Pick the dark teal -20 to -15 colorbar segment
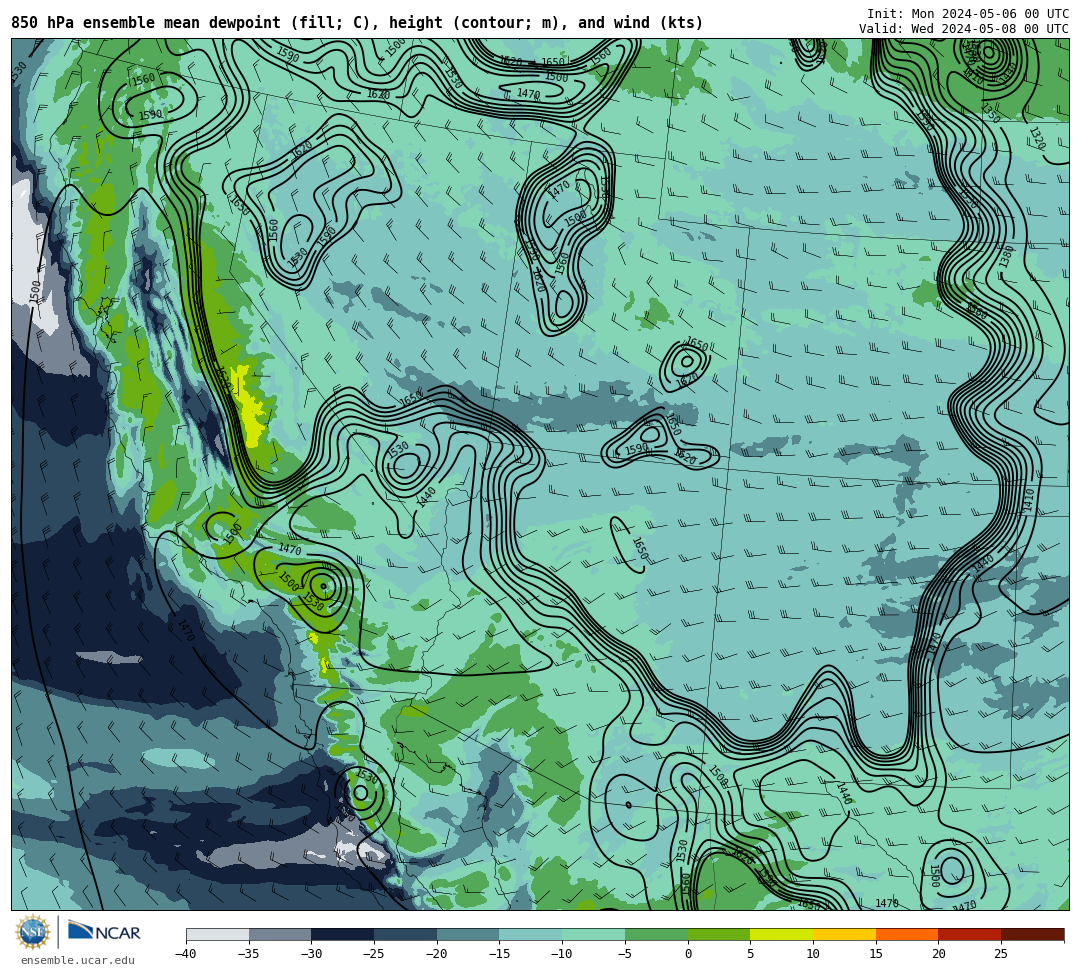 pos(468,935)
